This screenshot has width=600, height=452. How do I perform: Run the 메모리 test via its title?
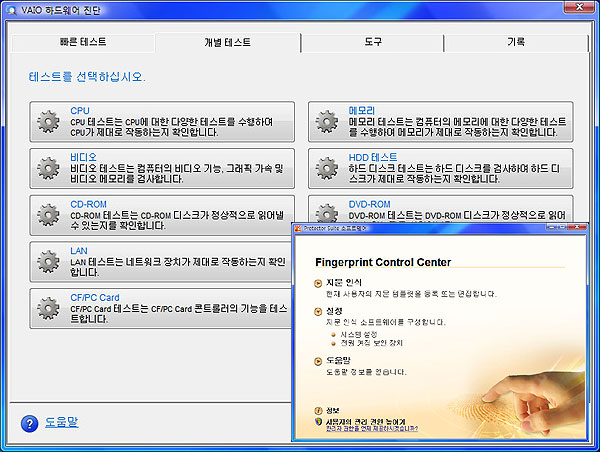coord(362,111)
